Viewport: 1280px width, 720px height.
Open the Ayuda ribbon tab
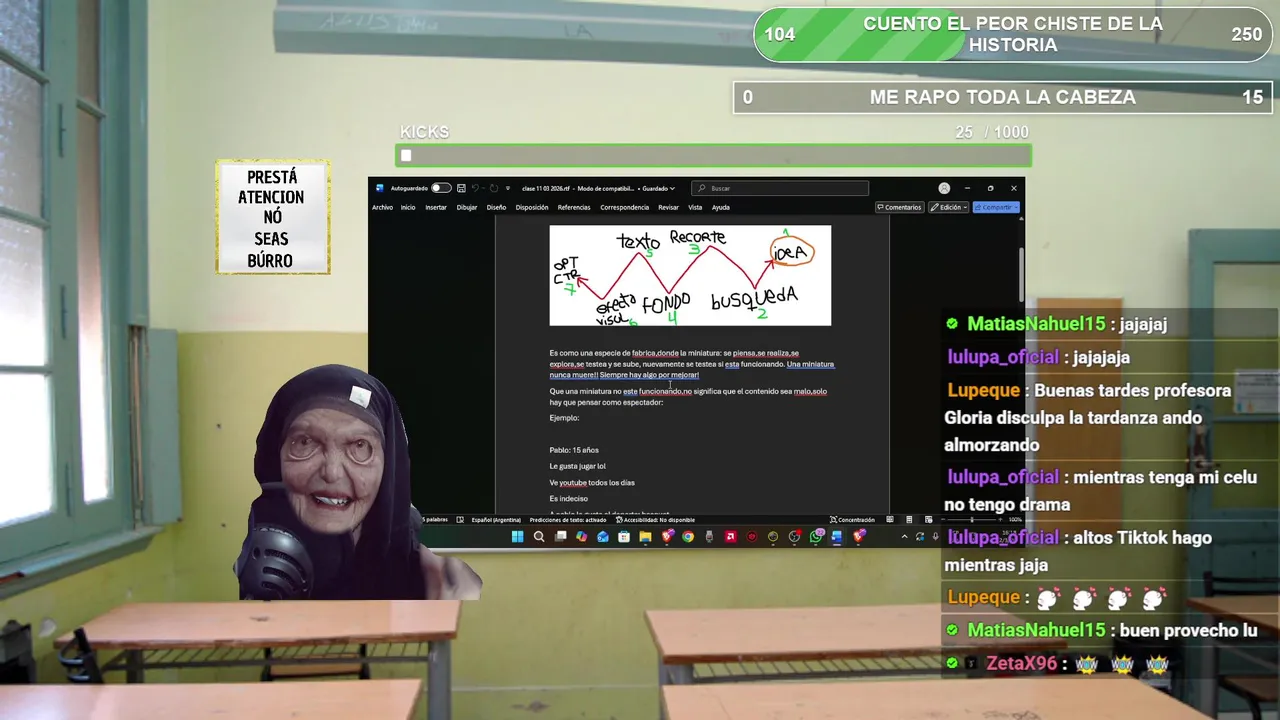[x=721, y=207]
